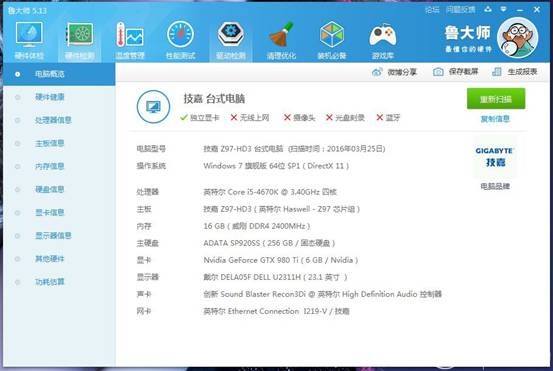Click the 鲁大师 mascot avatar
553x371 pixels.
(517, 37)
